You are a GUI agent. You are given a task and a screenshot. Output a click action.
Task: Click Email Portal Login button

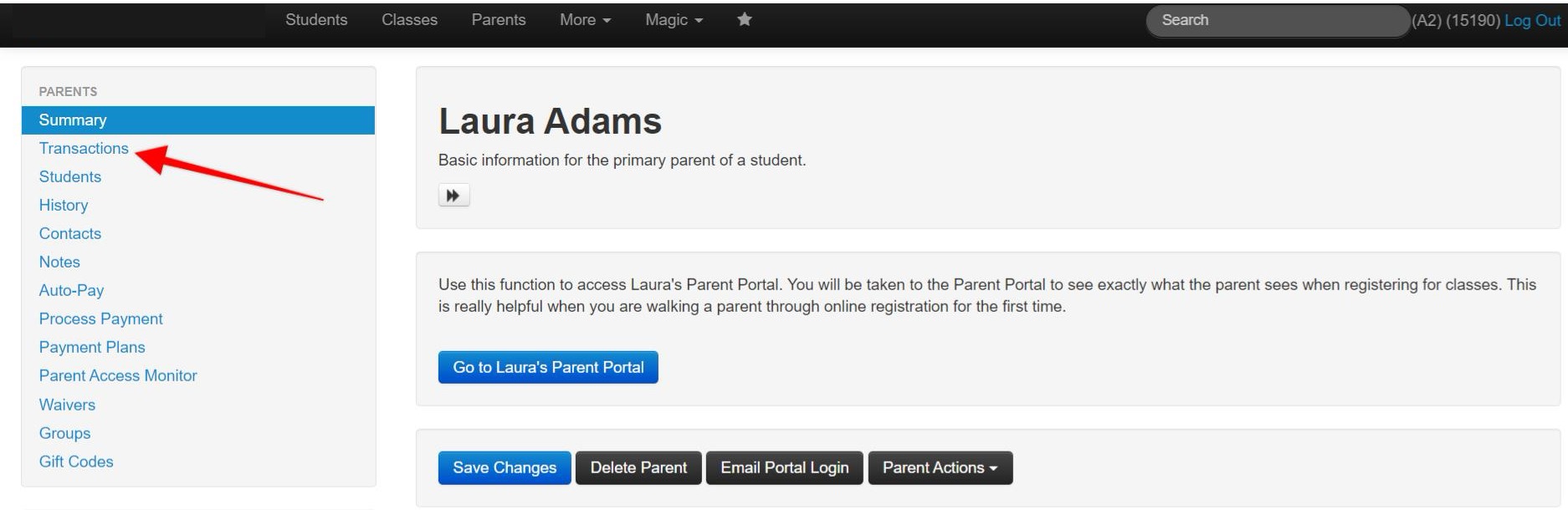(785, 467)
